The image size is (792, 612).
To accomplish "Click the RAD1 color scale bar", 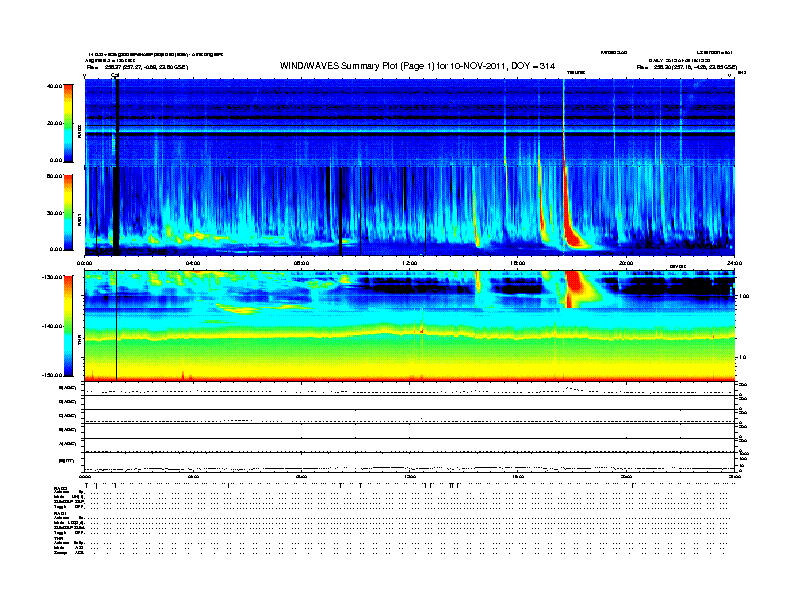I will [x=68, y=212].
